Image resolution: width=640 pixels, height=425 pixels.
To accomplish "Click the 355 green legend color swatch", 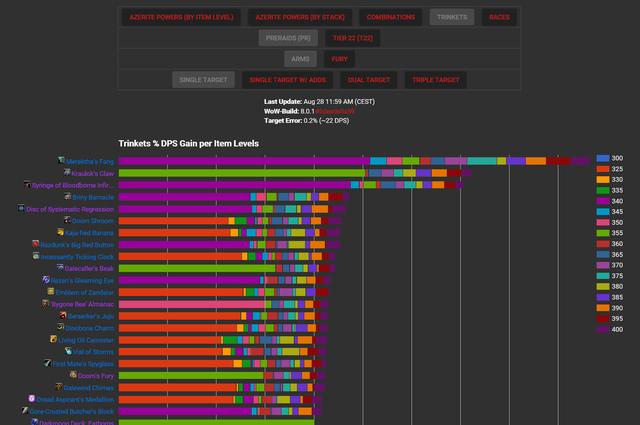I will (603, 233).
